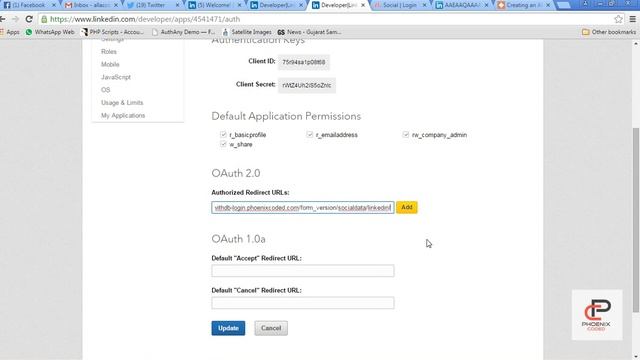
Task: Select the Client ID value
Action: (304, 62)
